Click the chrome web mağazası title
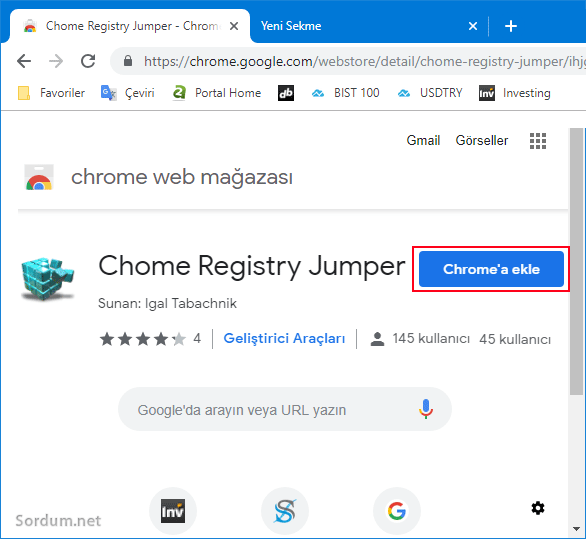Screen dimensions: 586x539 point(182,177)
